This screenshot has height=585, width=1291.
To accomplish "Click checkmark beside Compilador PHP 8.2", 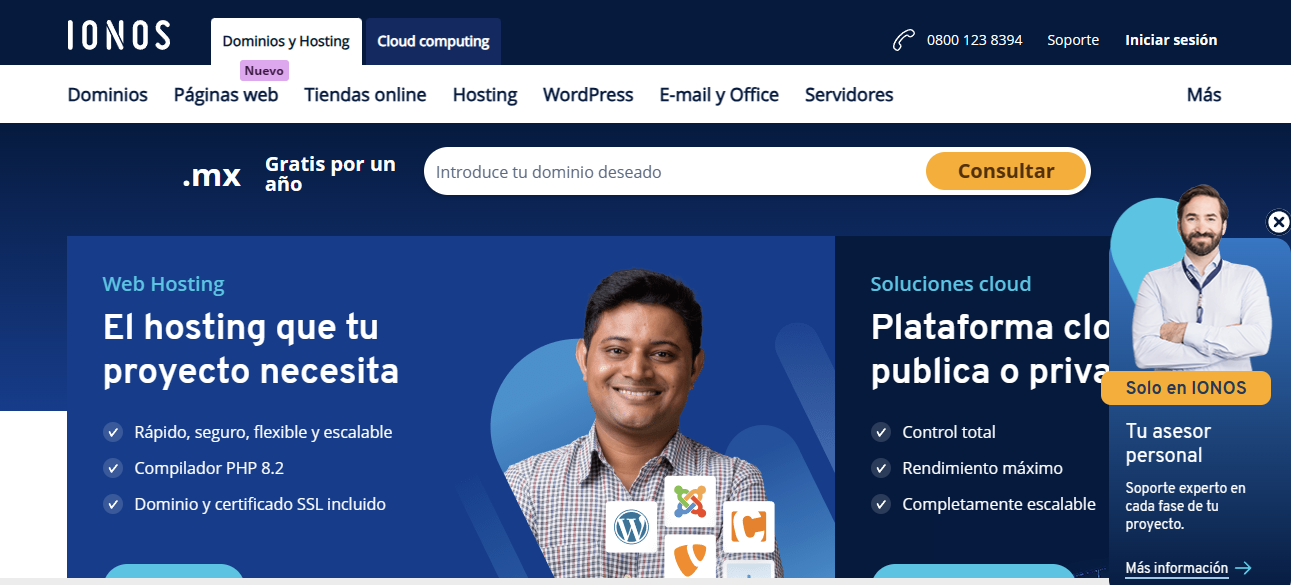I will pos(113,468).
